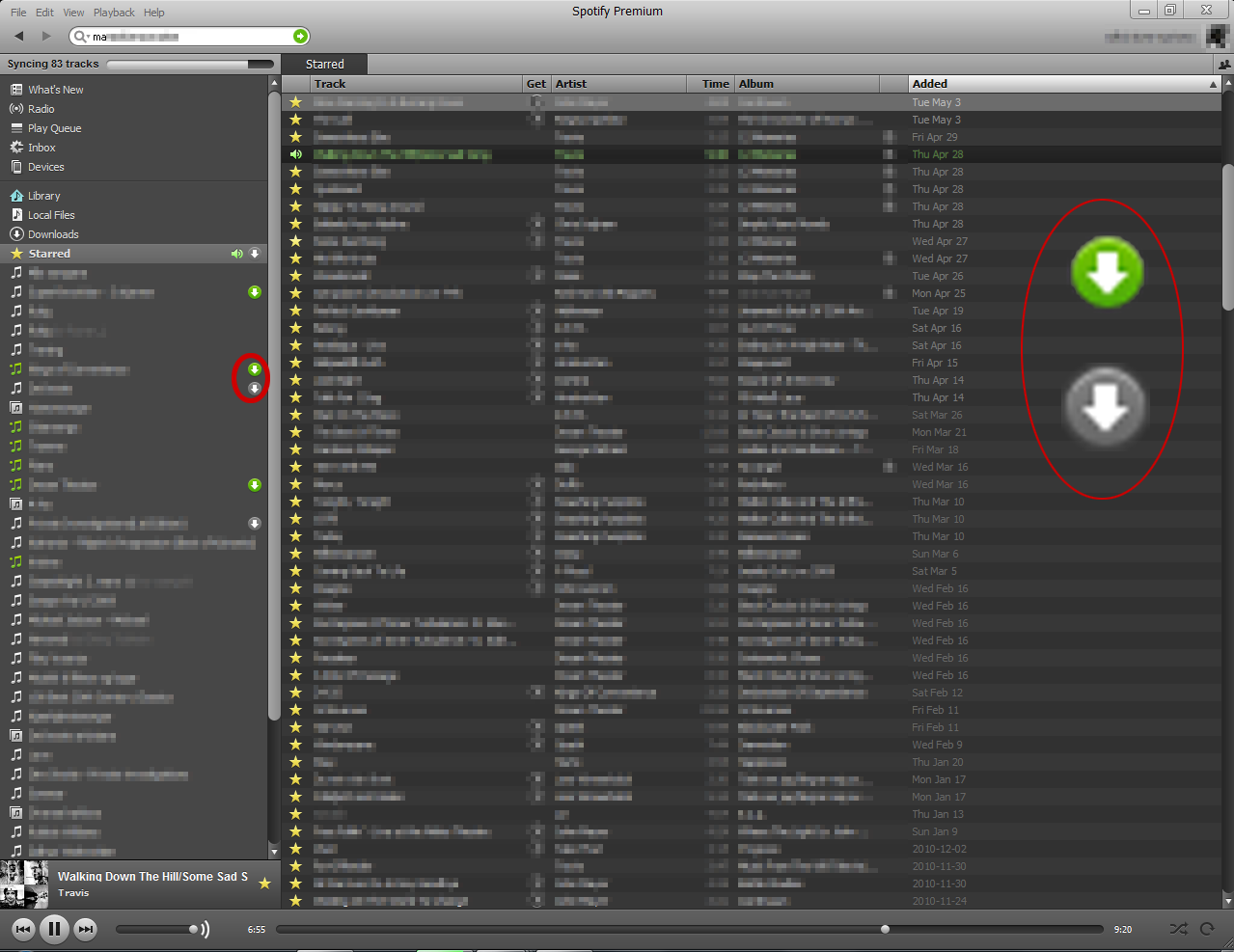Viewport: 1234px width, 952px height.
Task: Toggle repeat mode
Action: coord(1207,929)
